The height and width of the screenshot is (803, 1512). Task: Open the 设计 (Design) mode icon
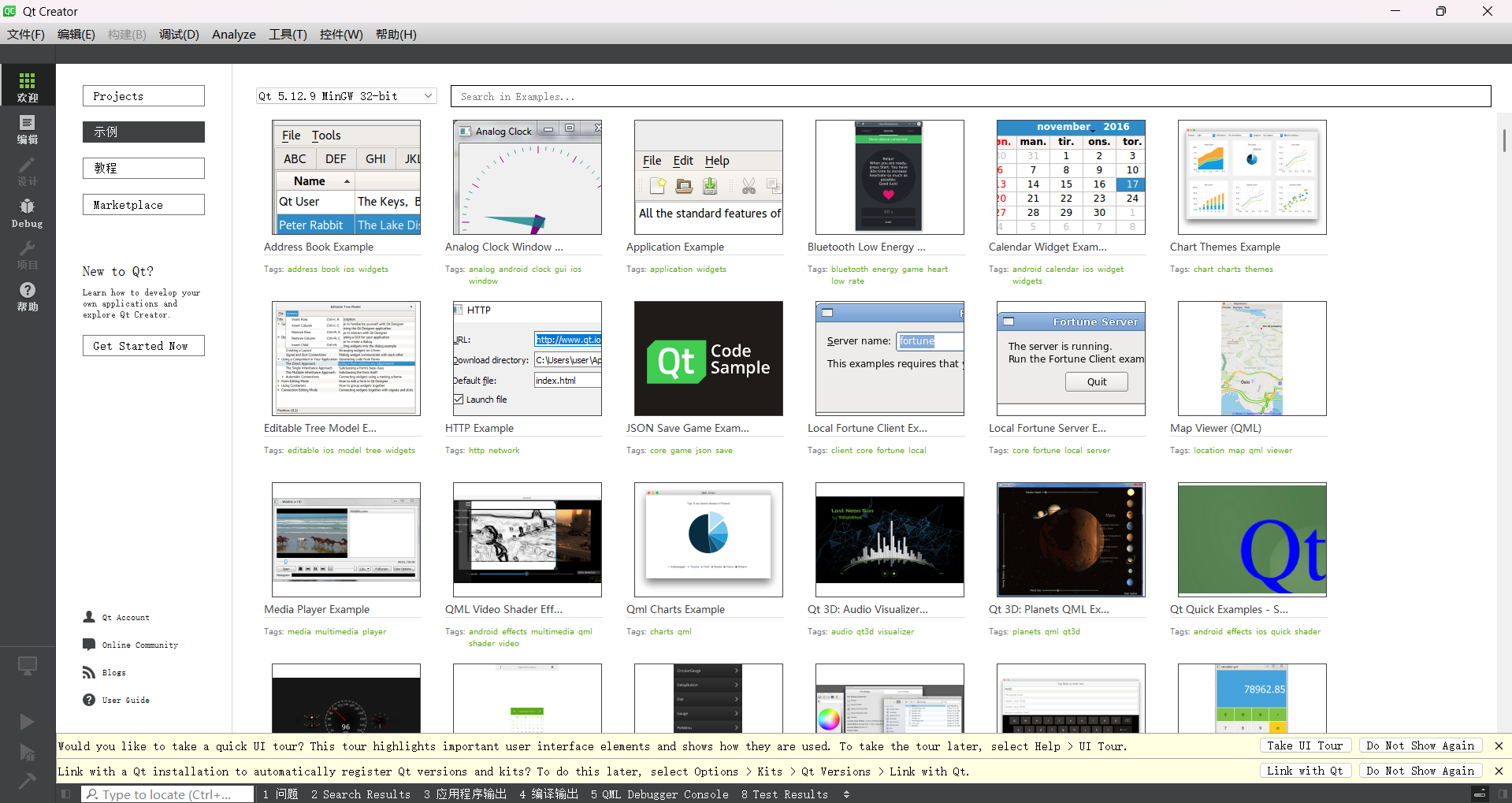coord(28,170)
